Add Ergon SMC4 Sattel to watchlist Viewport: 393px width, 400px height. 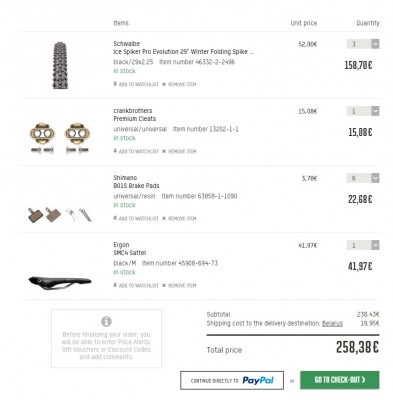[x=136, y=285]
